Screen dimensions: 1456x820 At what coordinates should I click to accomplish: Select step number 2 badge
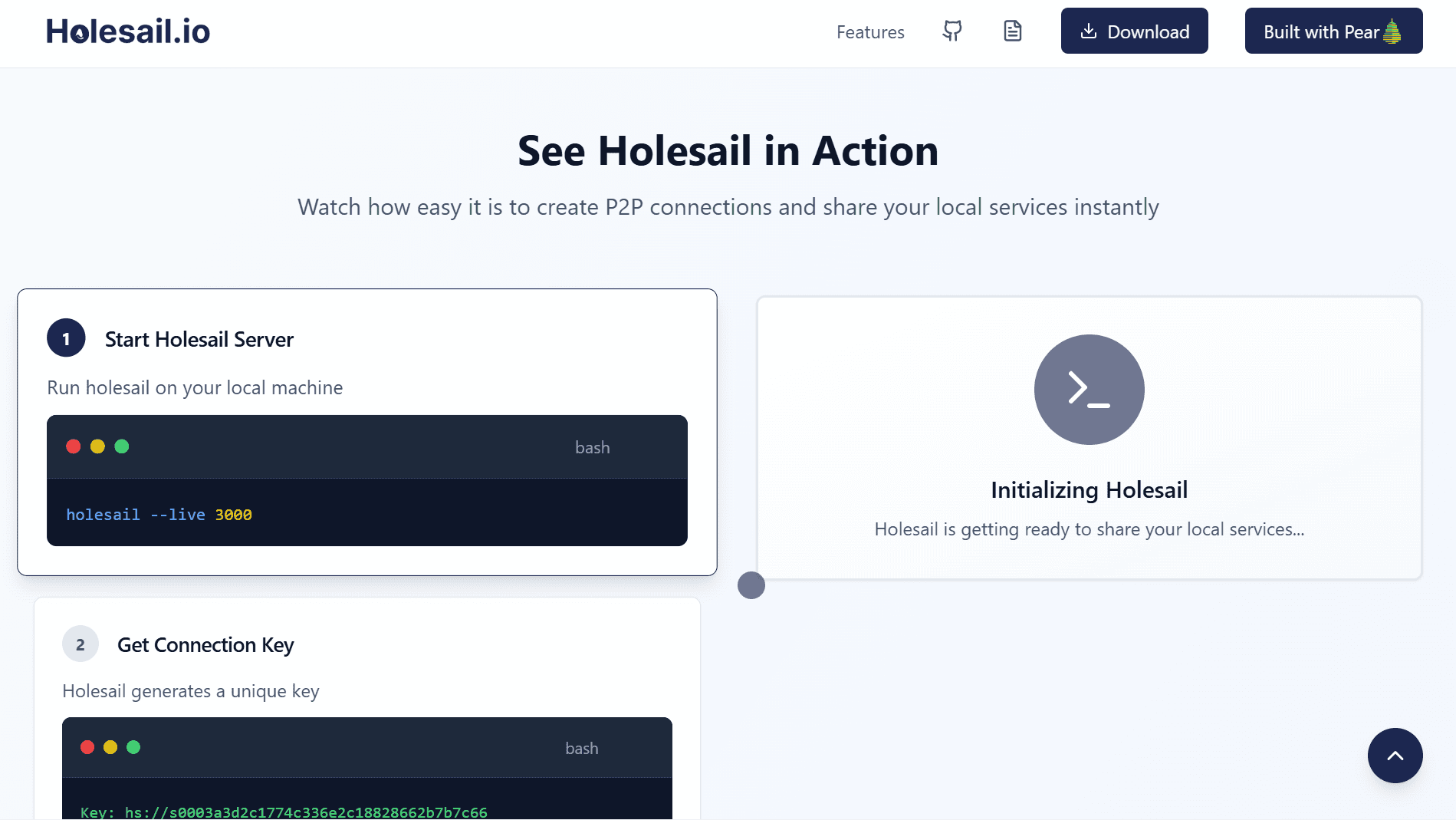[81, 644]
